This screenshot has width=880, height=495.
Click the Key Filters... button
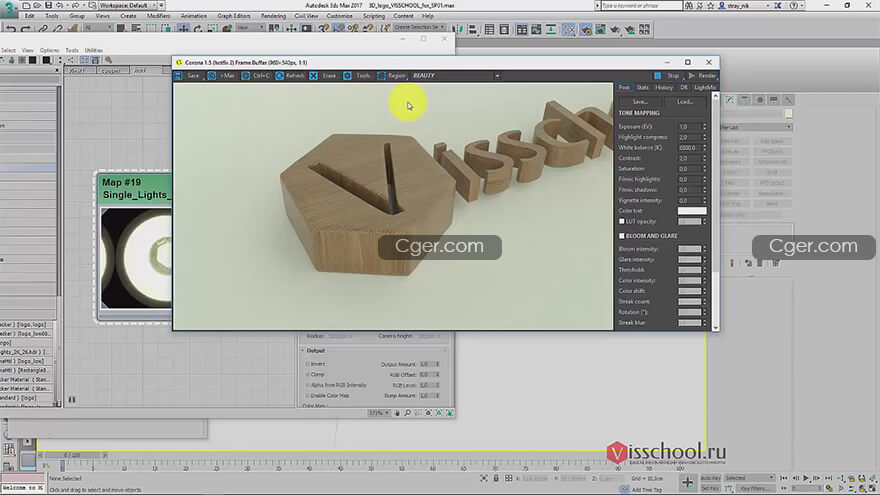coord(753,488)
